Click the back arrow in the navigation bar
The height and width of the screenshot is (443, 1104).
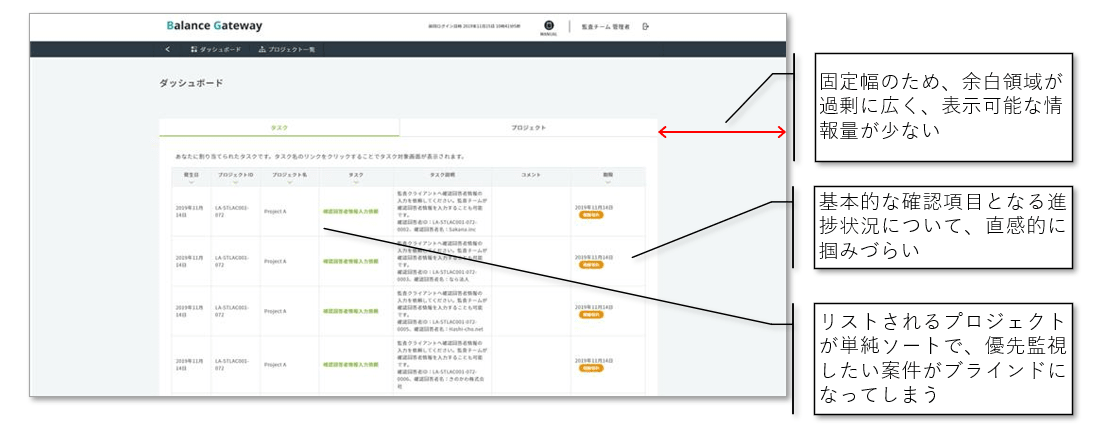(x=168, y=49)
